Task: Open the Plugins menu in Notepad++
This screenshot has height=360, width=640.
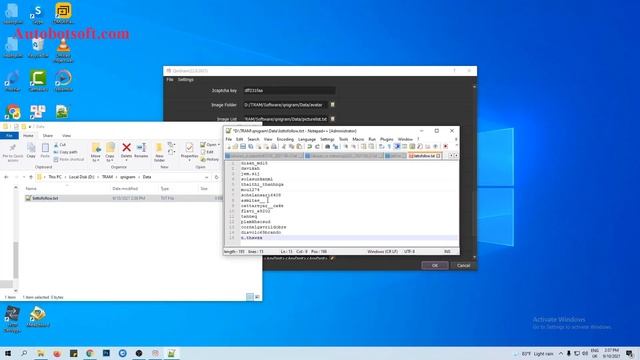Action: pos(387,140)
